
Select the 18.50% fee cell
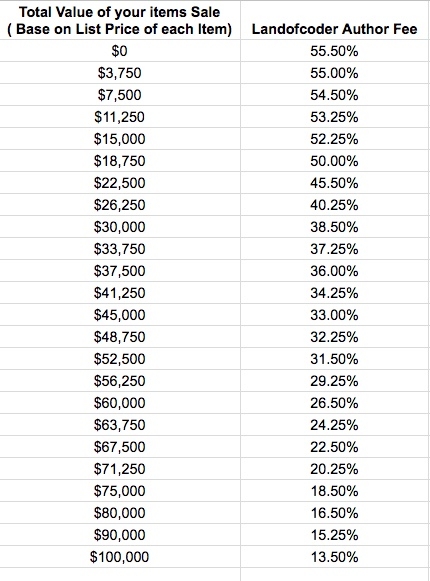coord(334,491)
